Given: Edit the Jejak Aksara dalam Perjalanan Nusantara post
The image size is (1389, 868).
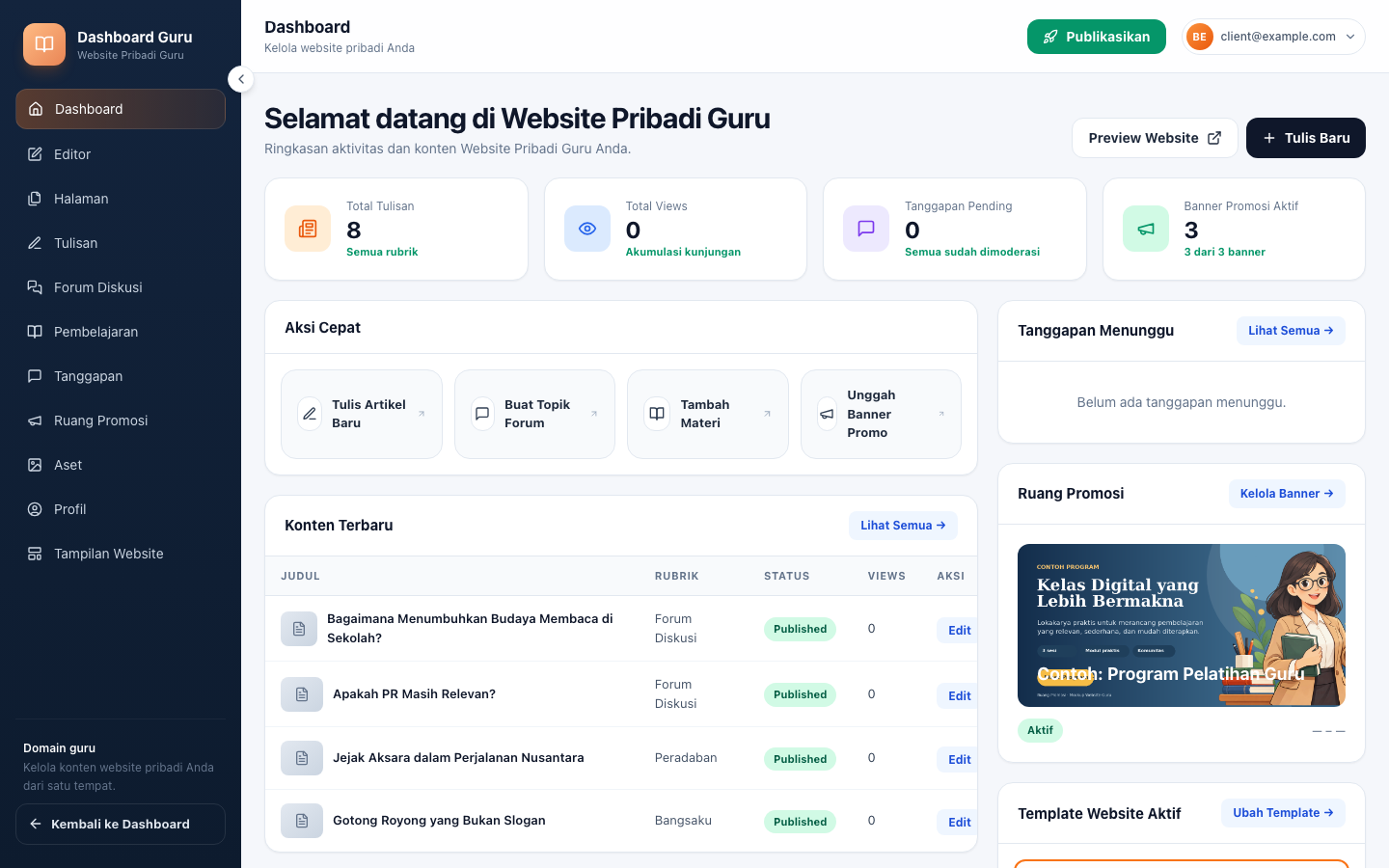Looking at the screenshot, I should (x=959, y=759).
